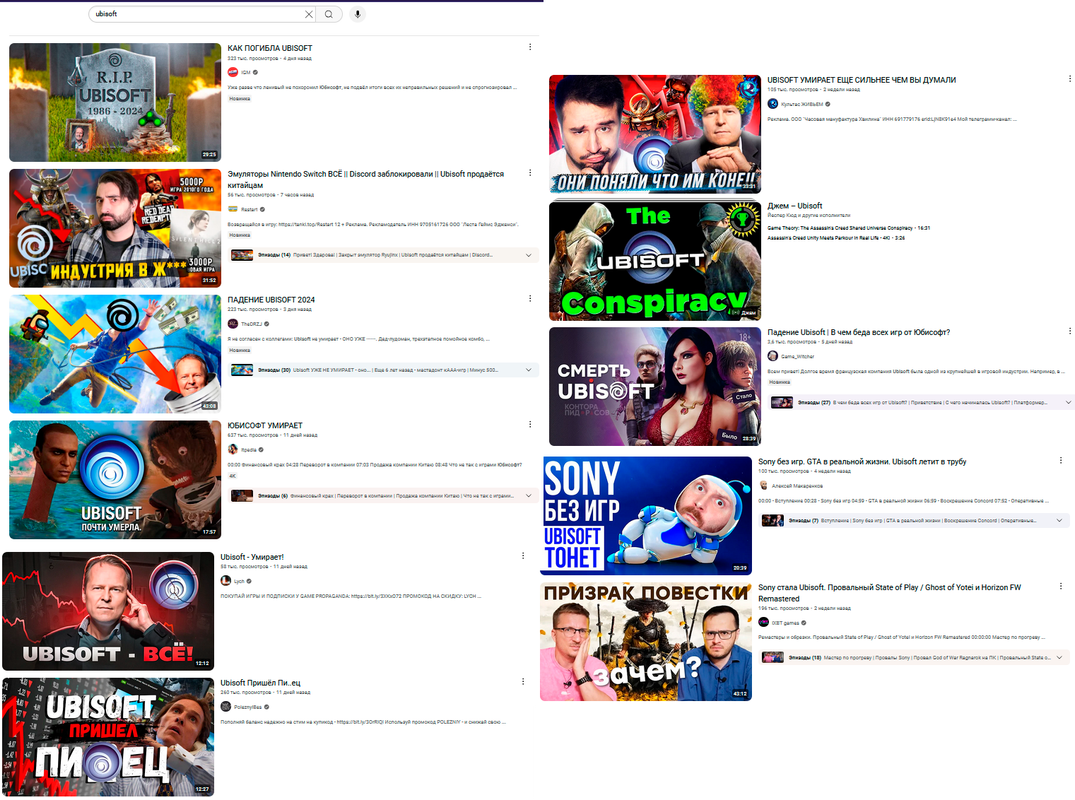Open channel avatar under 'ЮБИСОФТ УМИРАЕТ'

point(233,450)
